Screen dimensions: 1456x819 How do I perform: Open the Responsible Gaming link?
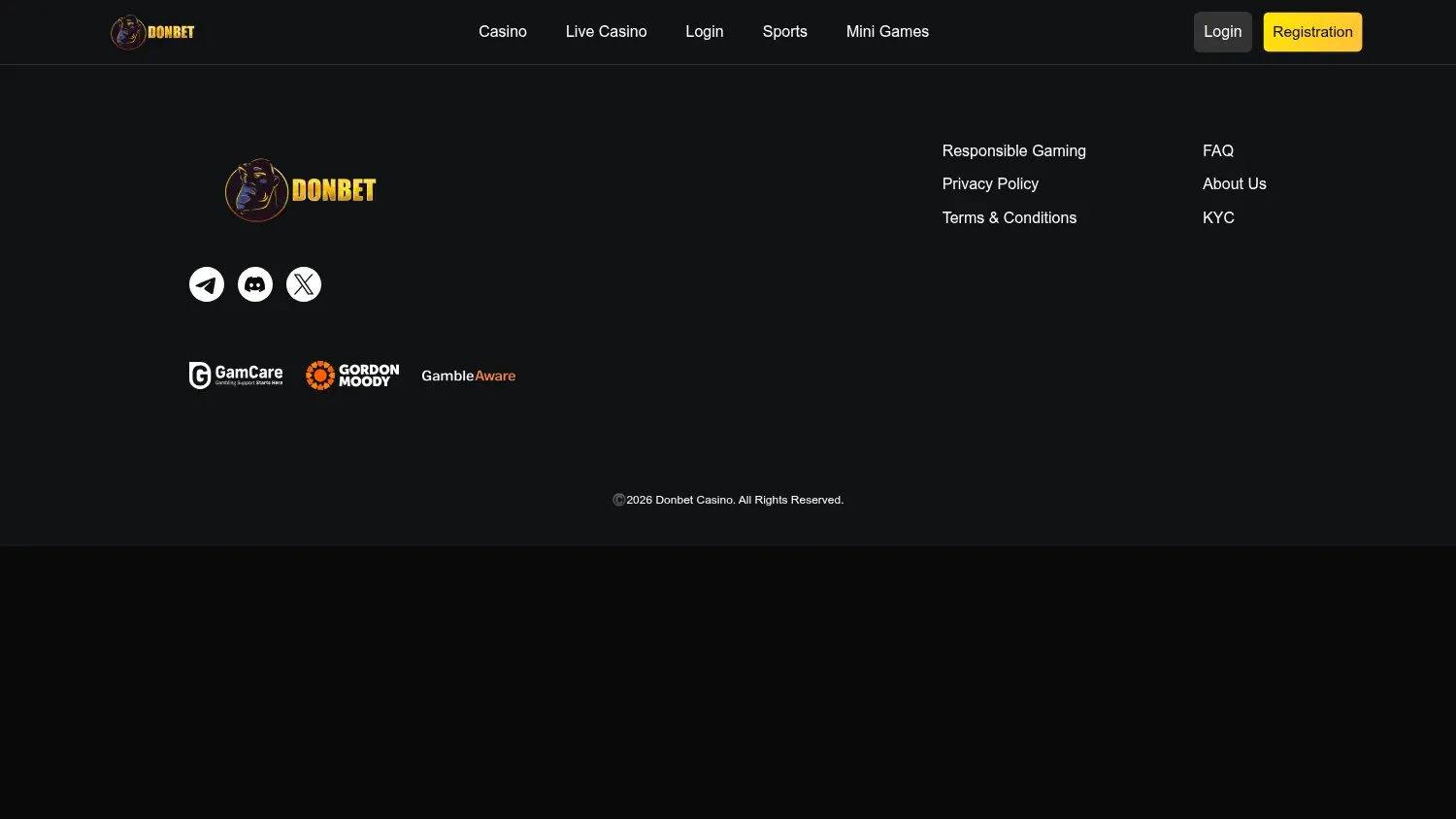1014,150
